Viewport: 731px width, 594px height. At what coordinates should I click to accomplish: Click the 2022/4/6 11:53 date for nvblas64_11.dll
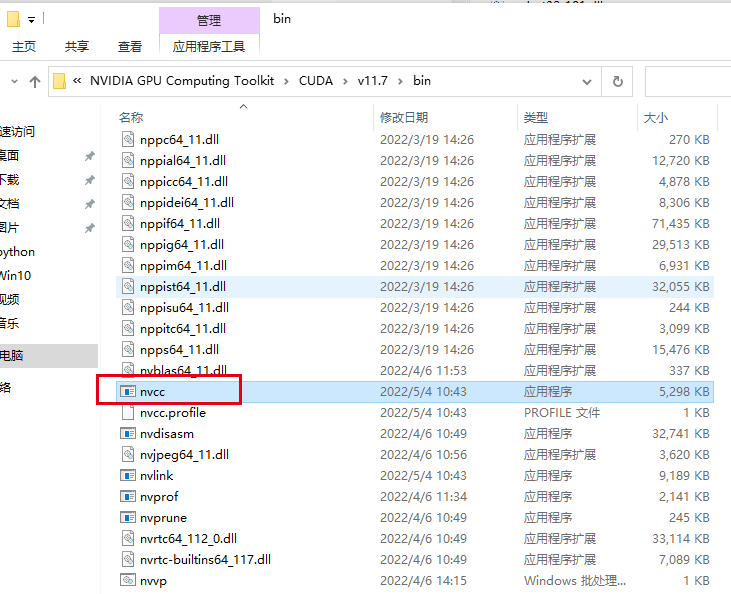(x=423, y=371)
